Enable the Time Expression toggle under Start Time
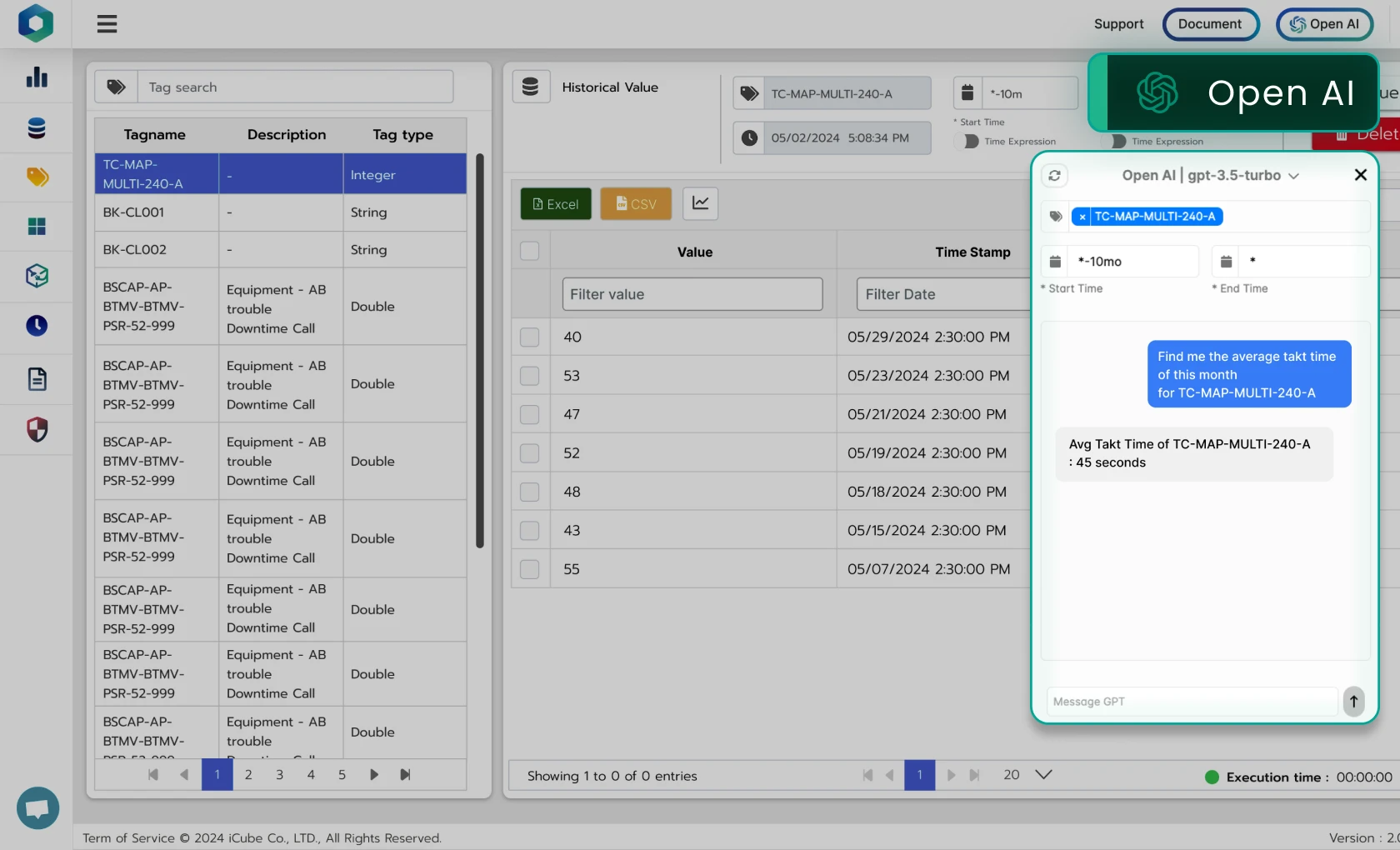Image resolution: width=1400 pixels, height=850 pixels. point(970,142)
